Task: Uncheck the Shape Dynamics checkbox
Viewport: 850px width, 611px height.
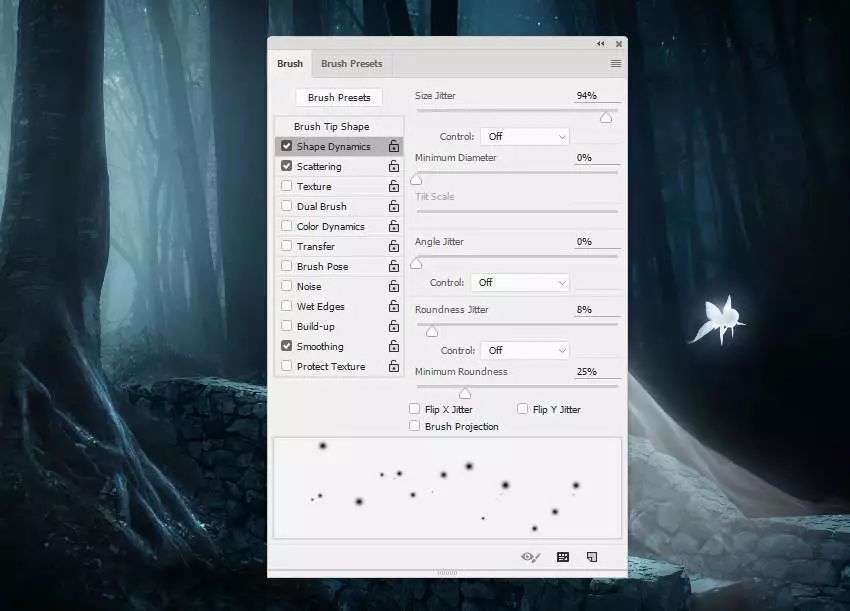Action: click(x=287, y=146)
